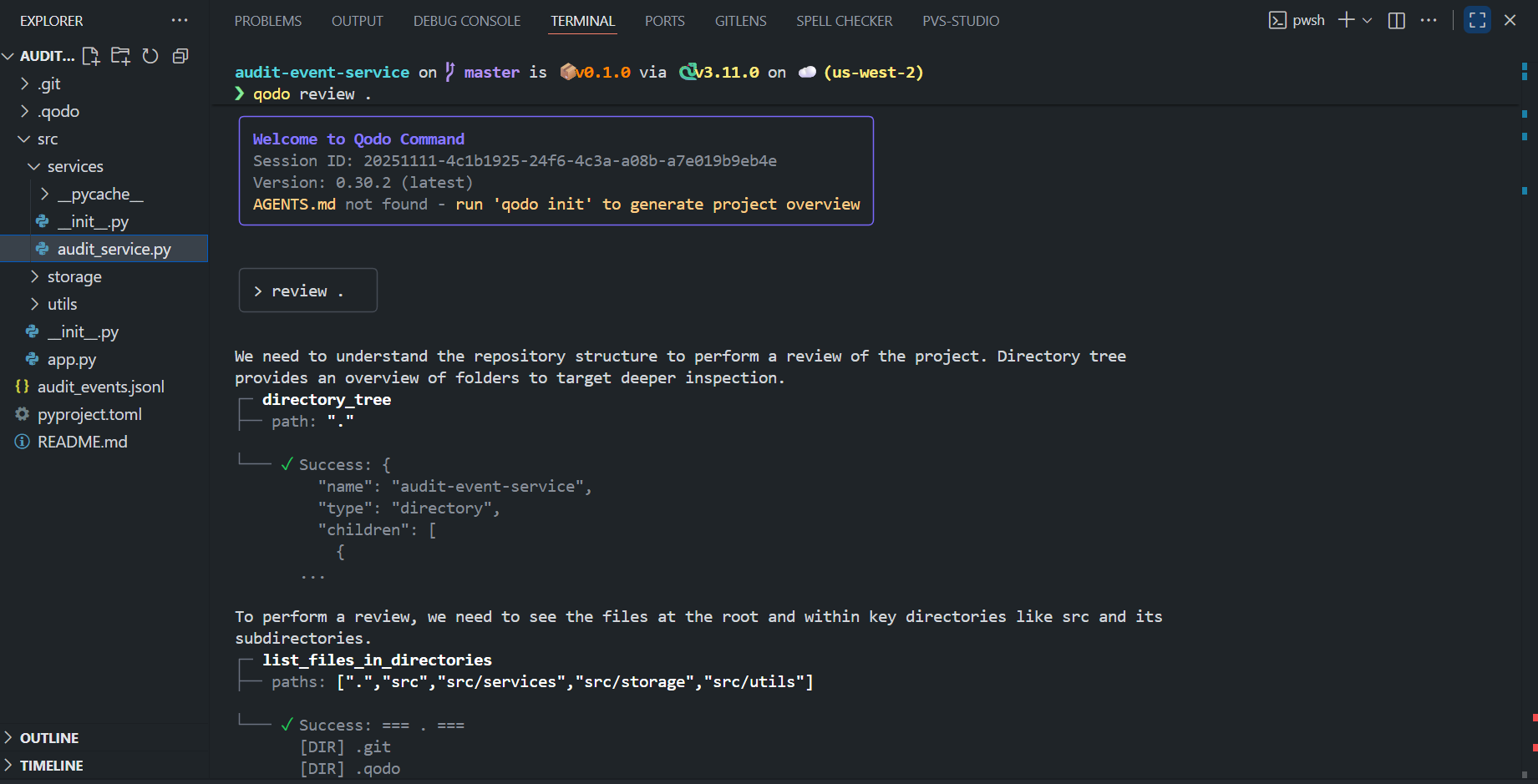
Task: Open terminal views via the ellipsis icon
Action: tap(1429, 20)
